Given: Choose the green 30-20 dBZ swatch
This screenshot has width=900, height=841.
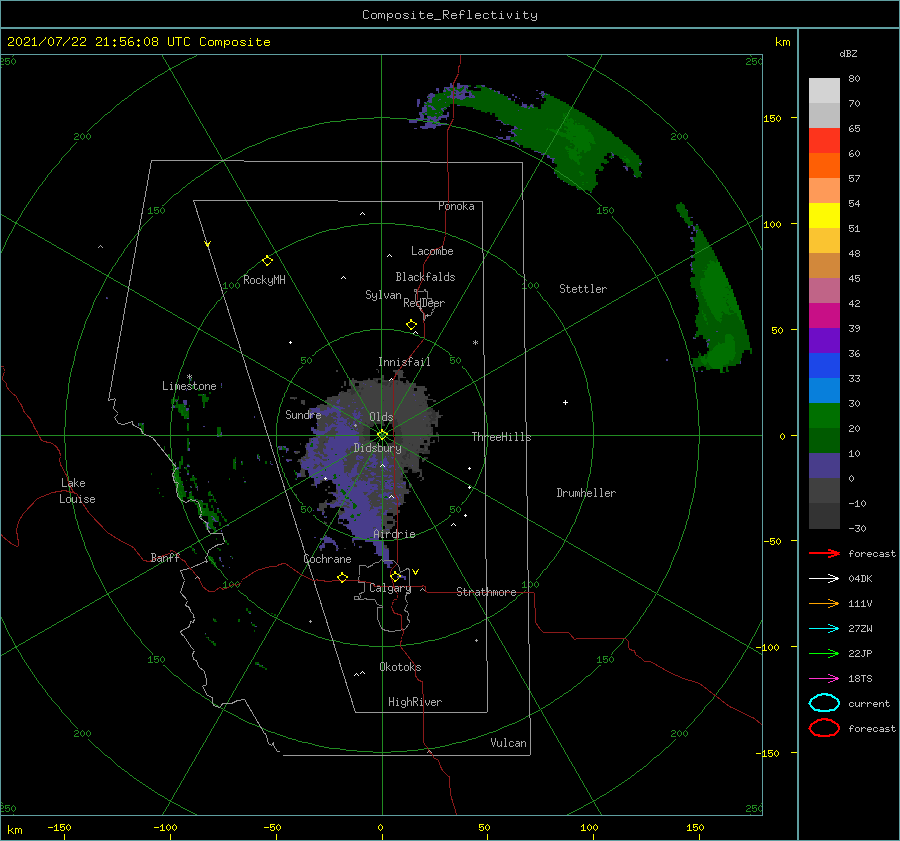Looking at the screenshot, I should click(x=824, y=416).
